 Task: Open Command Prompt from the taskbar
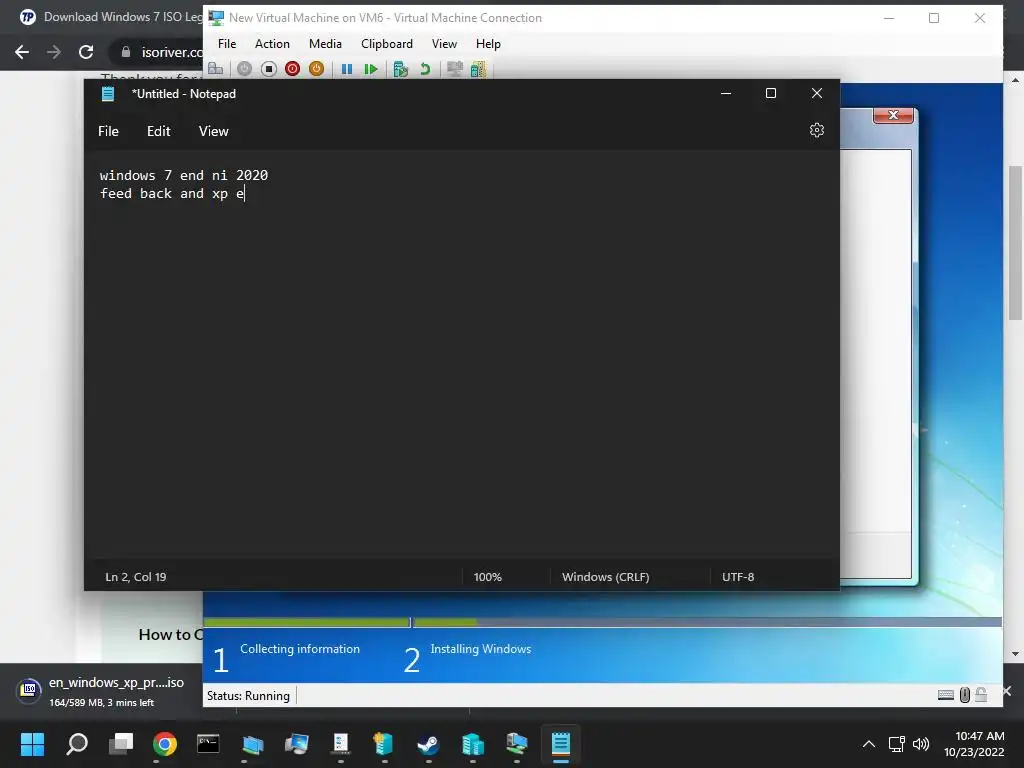point(208,744)
